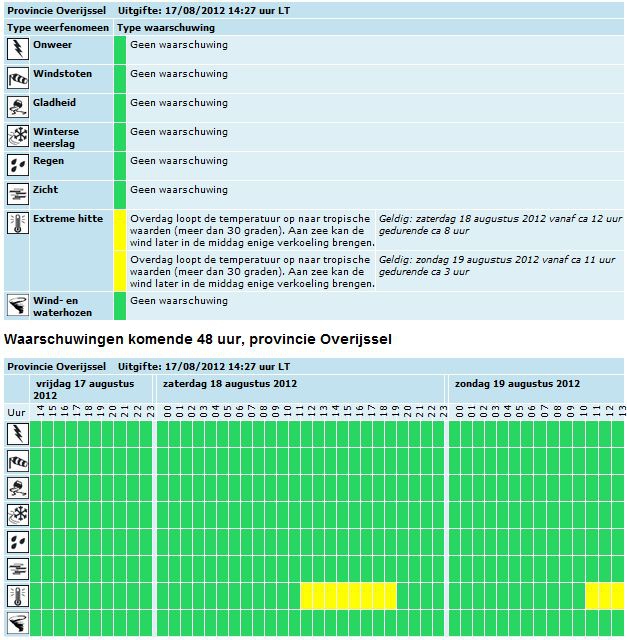Click the lightning icon in the 48-hour grid

(18, 433)
